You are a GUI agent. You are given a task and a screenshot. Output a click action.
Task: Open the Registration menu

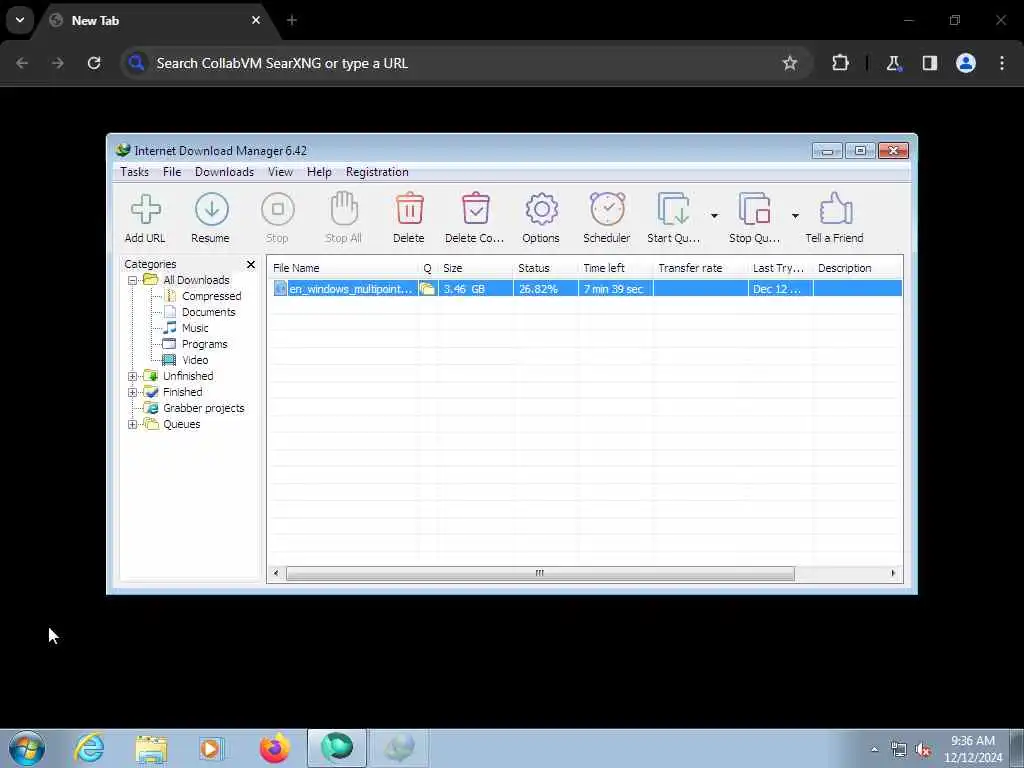377,172
